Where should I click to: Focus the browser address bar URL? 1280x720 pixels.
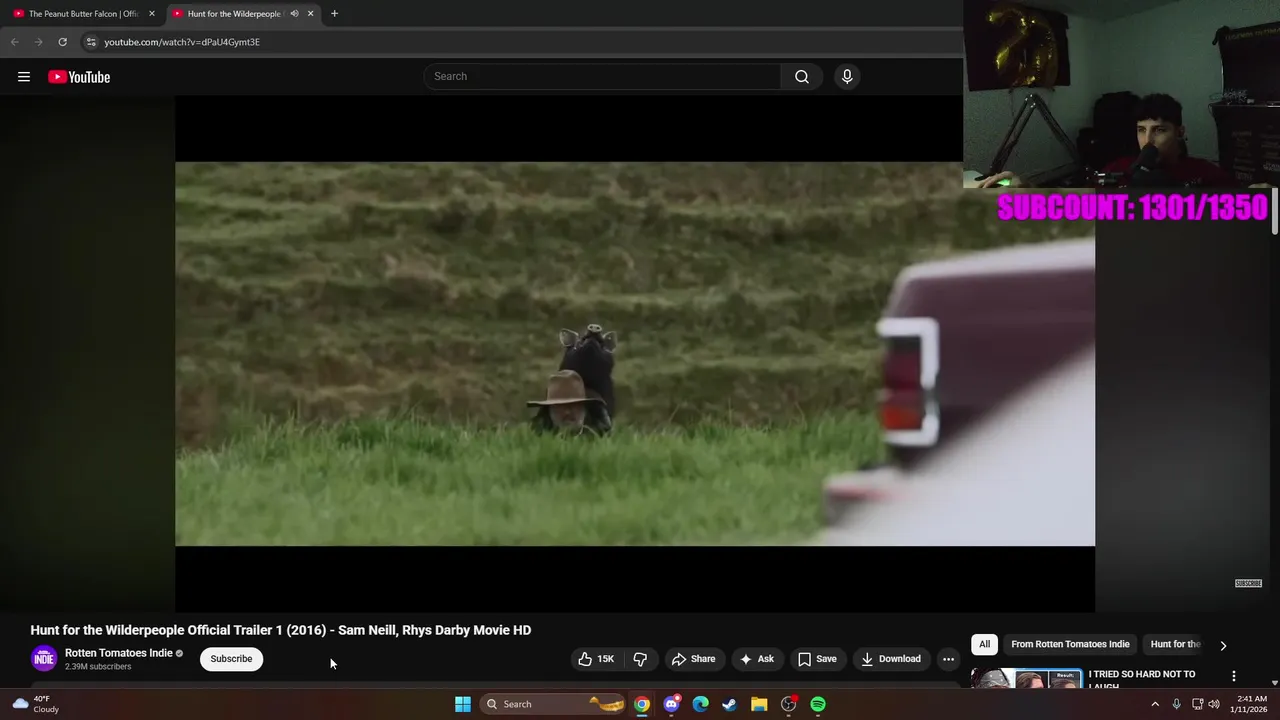click(182, 42)
